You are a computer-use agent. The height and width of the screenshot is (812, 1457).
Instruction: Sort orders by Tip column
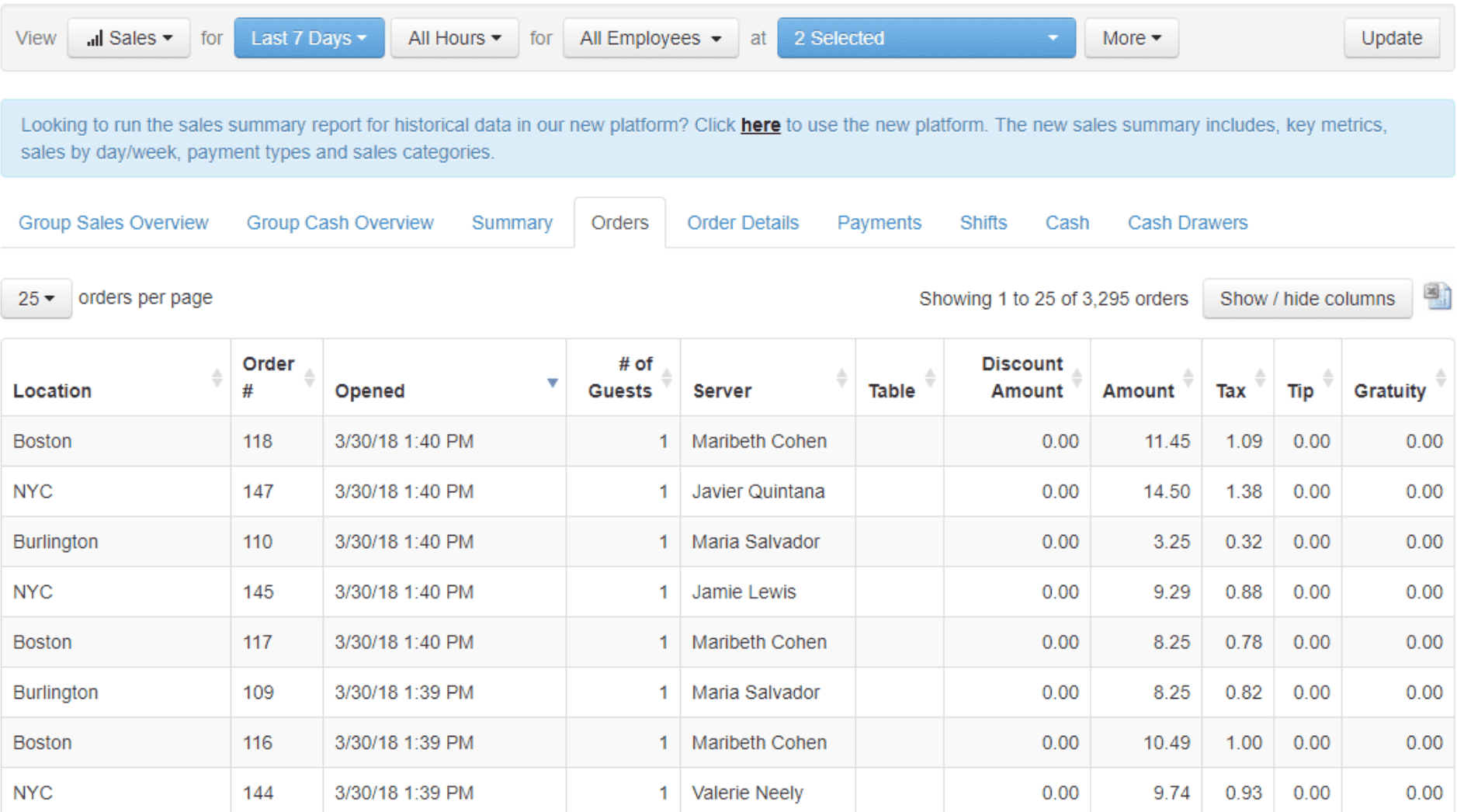pos(1328,378)
